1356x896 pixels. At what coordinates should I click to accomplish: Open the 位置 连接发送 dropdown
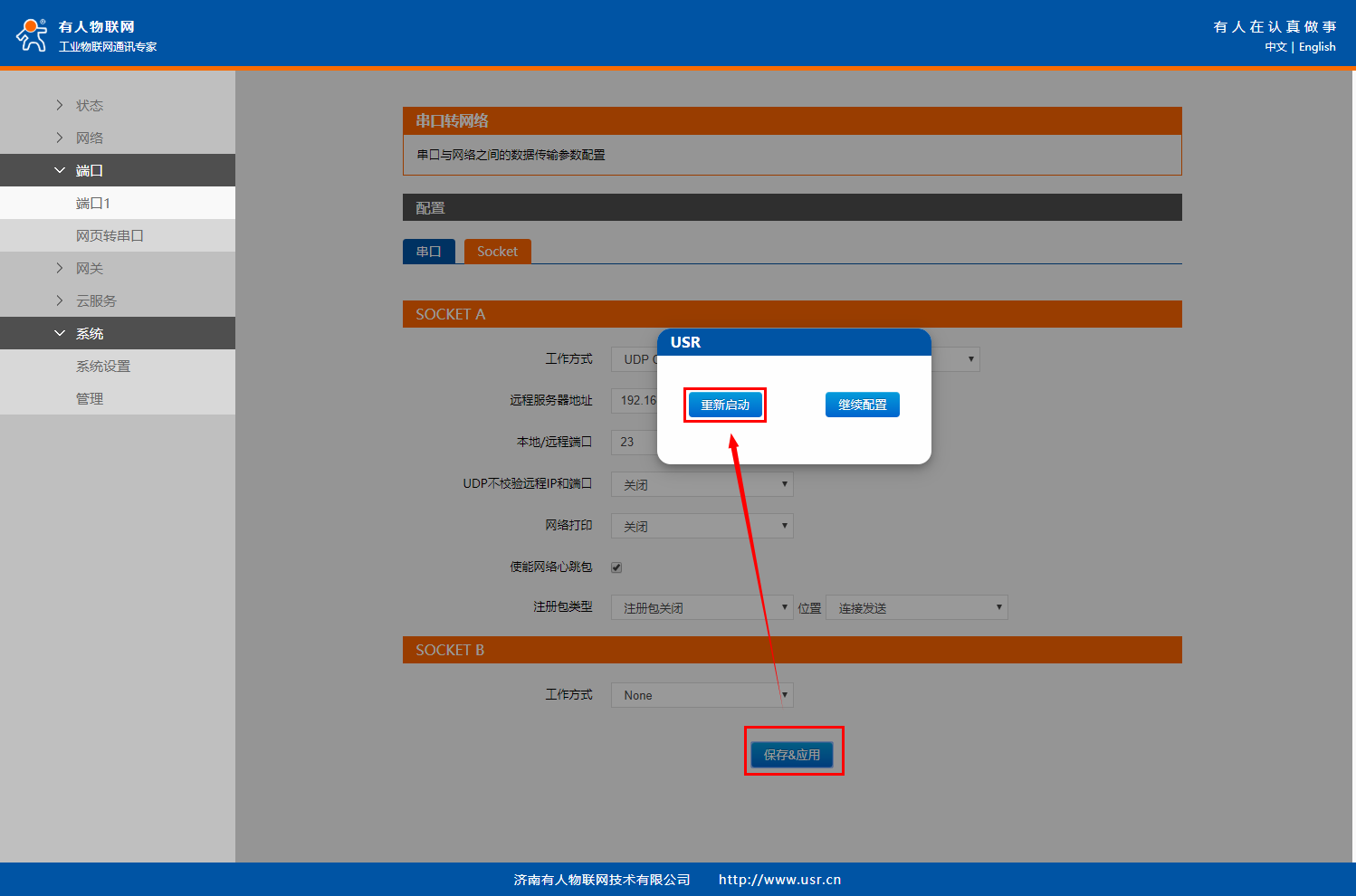(916, 607)
